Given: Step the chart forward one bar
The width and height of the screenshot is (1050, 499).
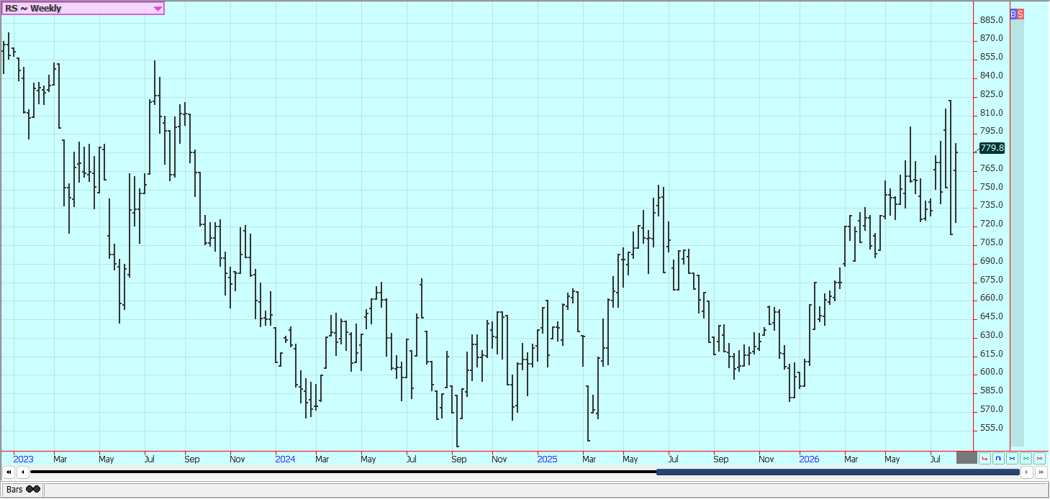Looking at the screenshot, I should tap(1027, 472).
